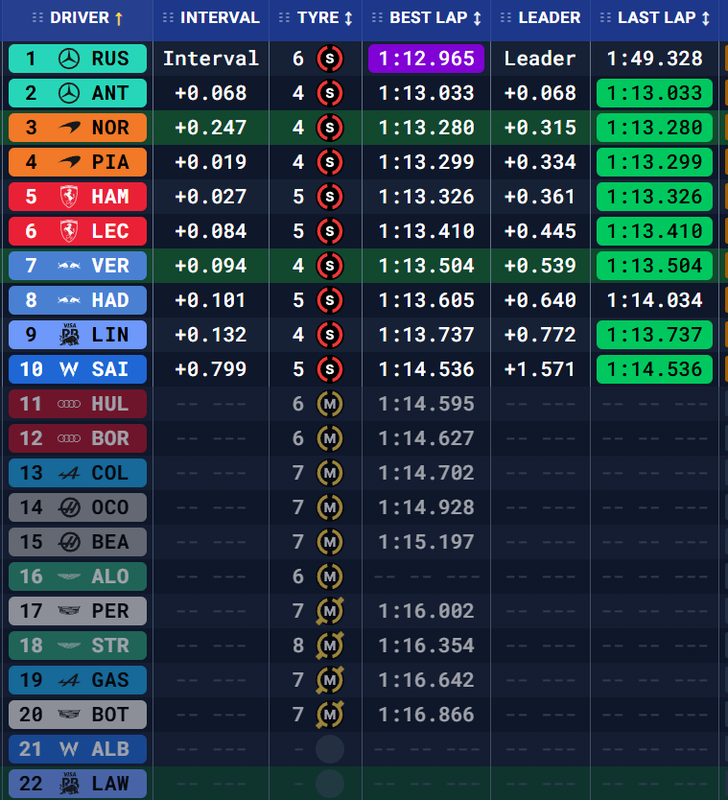Viewport: 728px width, 800px height.
Task: Click HAD's last lap 1:14.034
Action: (655, 301)
